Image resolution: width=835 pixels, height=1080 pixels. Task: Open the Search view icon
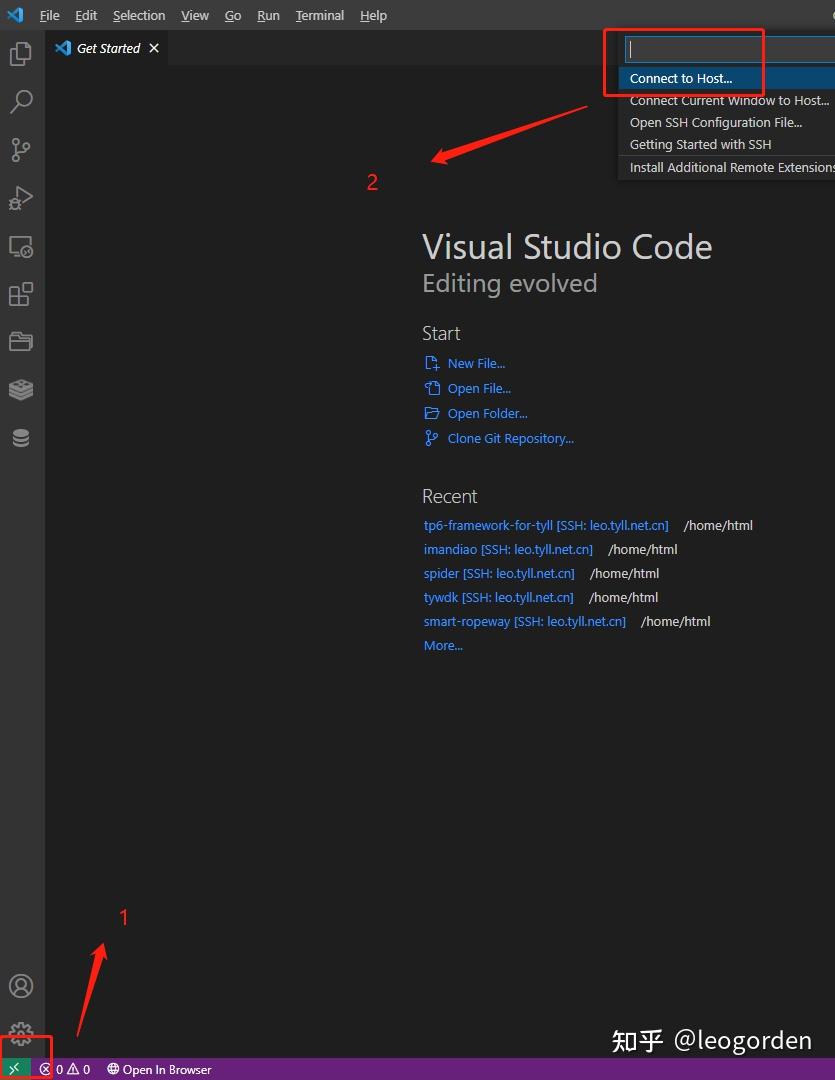(x=21, y=101)
